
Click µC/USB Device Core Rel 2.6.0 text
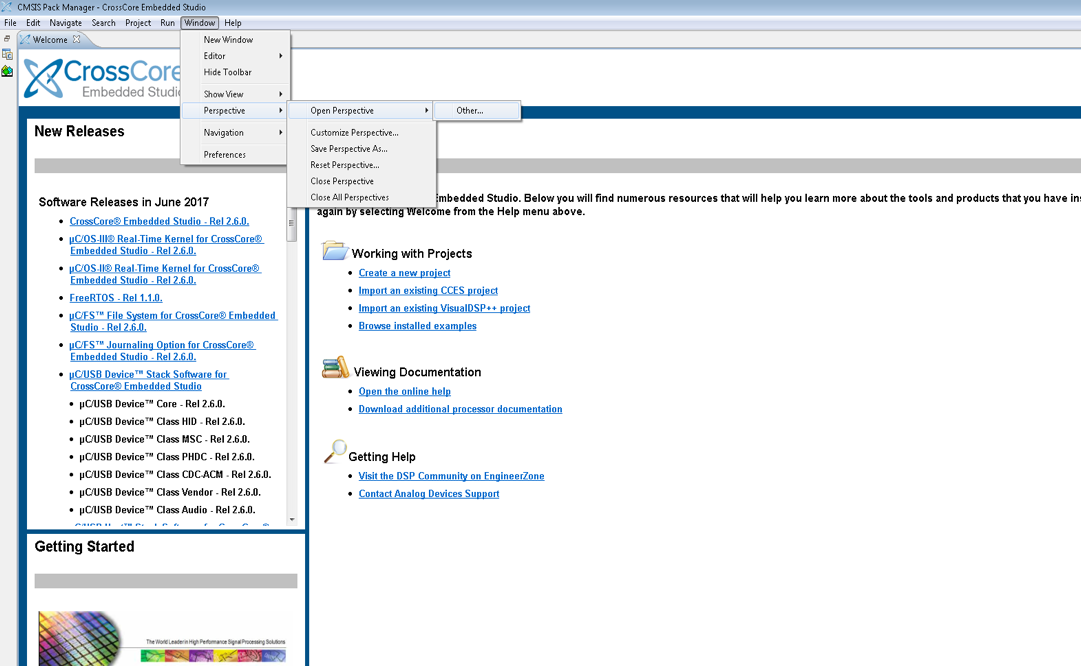point(152,404)
